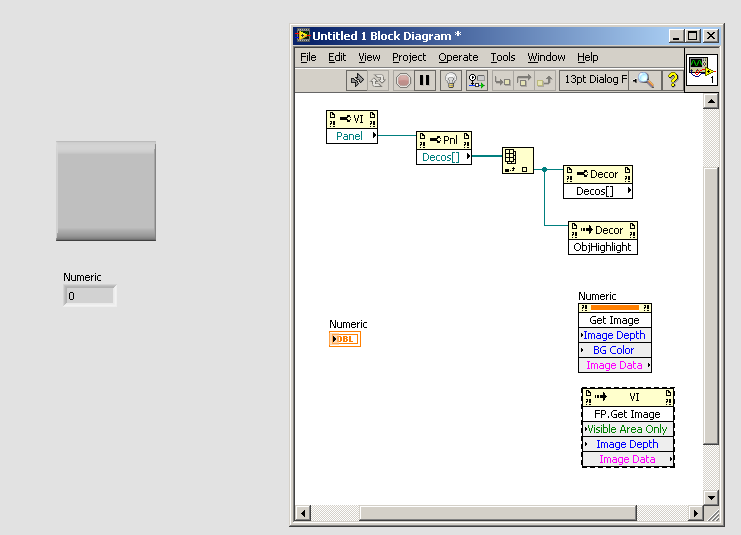
Task: Click the Run arrow button
Action: coord(357,80)
